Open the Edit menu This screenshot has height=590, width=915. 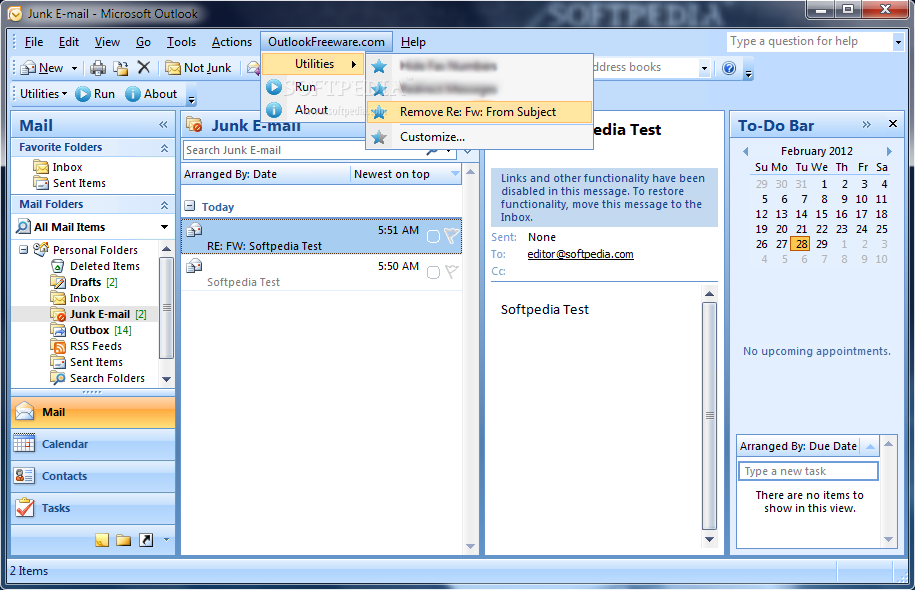pyautogui.click(x=68, y=42)
